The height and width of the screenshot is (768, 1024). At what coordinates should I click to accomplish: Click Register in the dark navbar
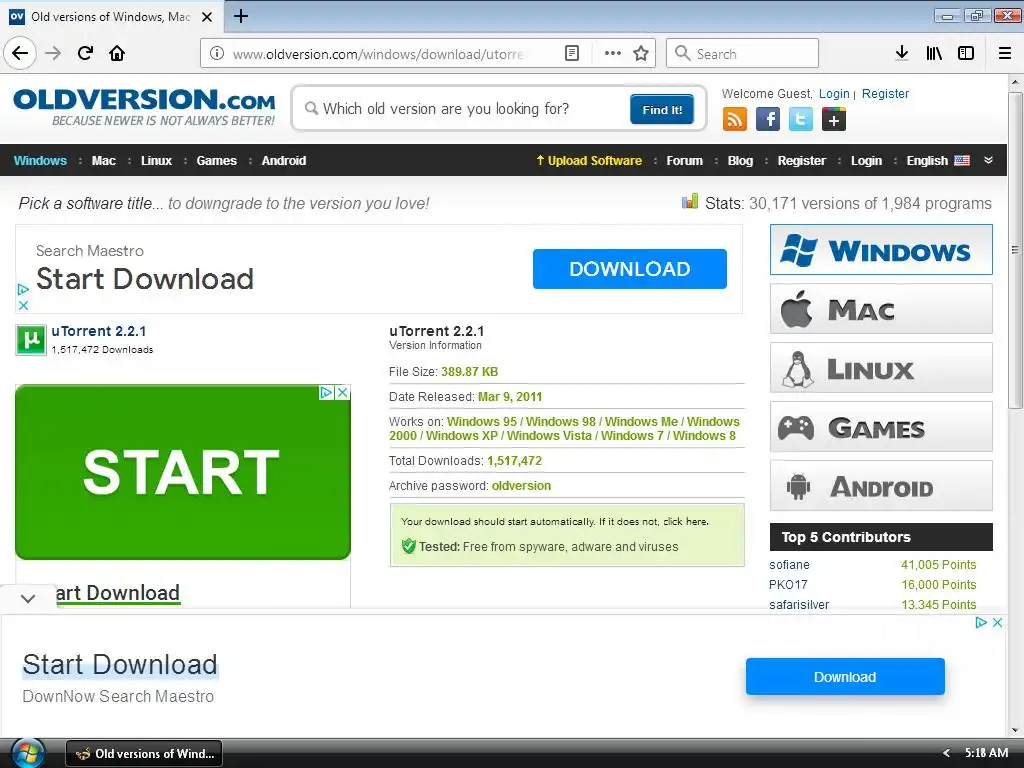(x=801, y=161)
